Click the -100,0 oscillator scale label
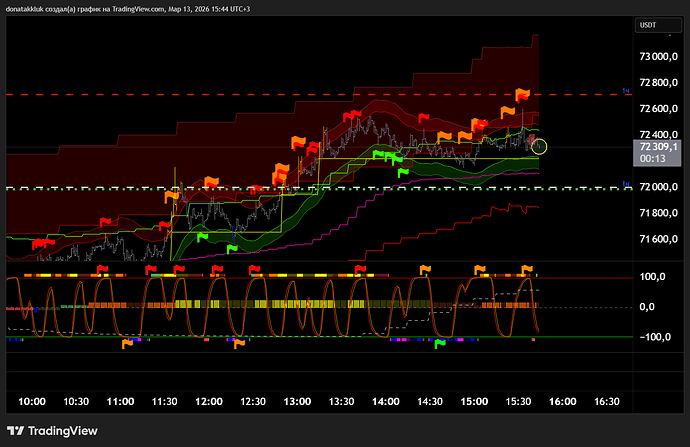The width and height of the screenshot is (690, 447). (x=656, y=337)
